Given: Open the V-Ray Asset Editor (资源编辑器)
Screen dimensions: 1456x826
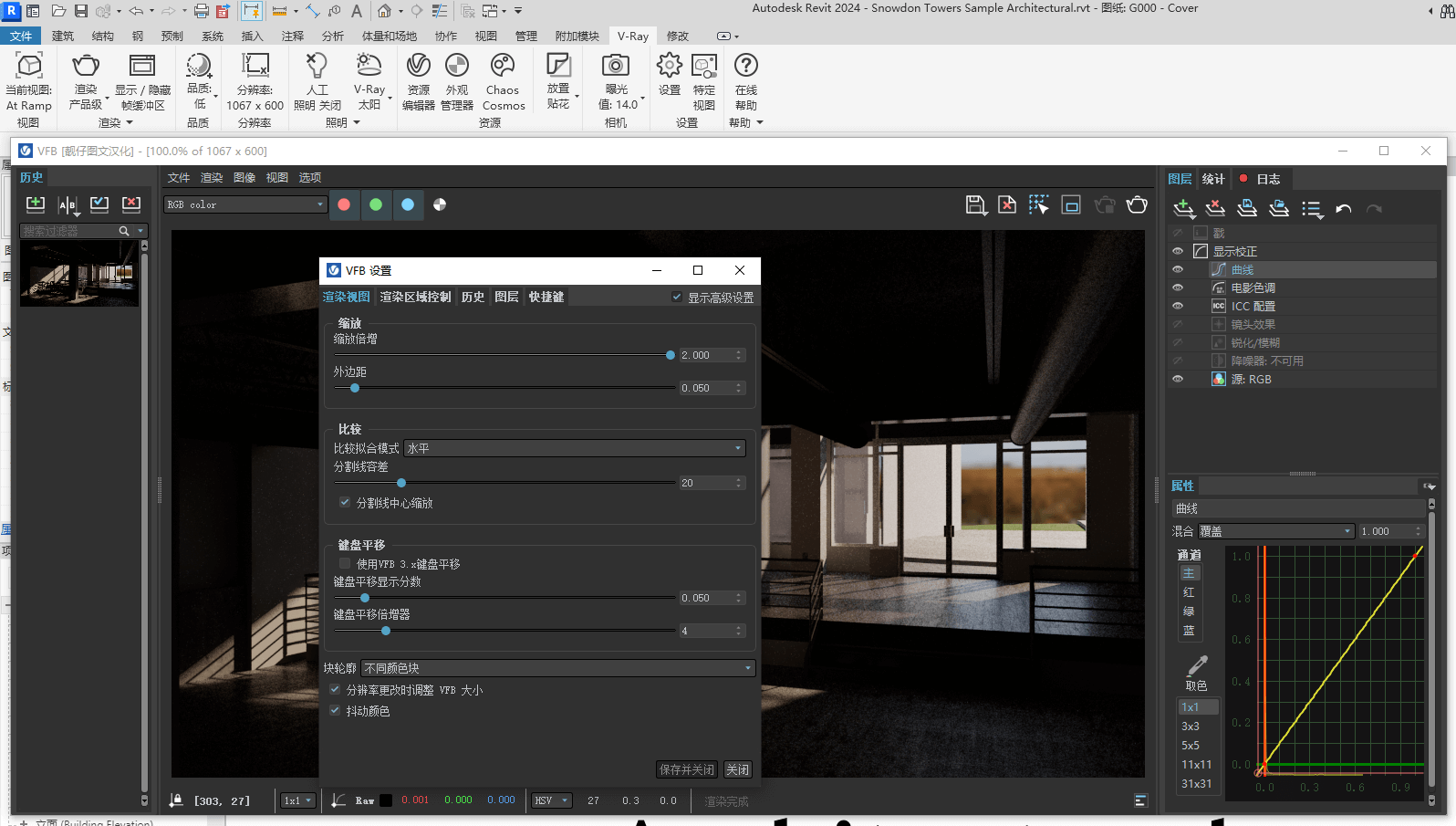Looking at the screenshot, I should click(419, 81).
